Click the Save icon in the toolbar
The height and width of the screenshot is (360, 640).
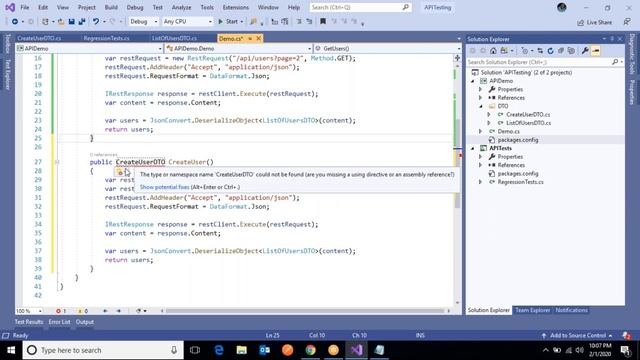tap(71, 22)
